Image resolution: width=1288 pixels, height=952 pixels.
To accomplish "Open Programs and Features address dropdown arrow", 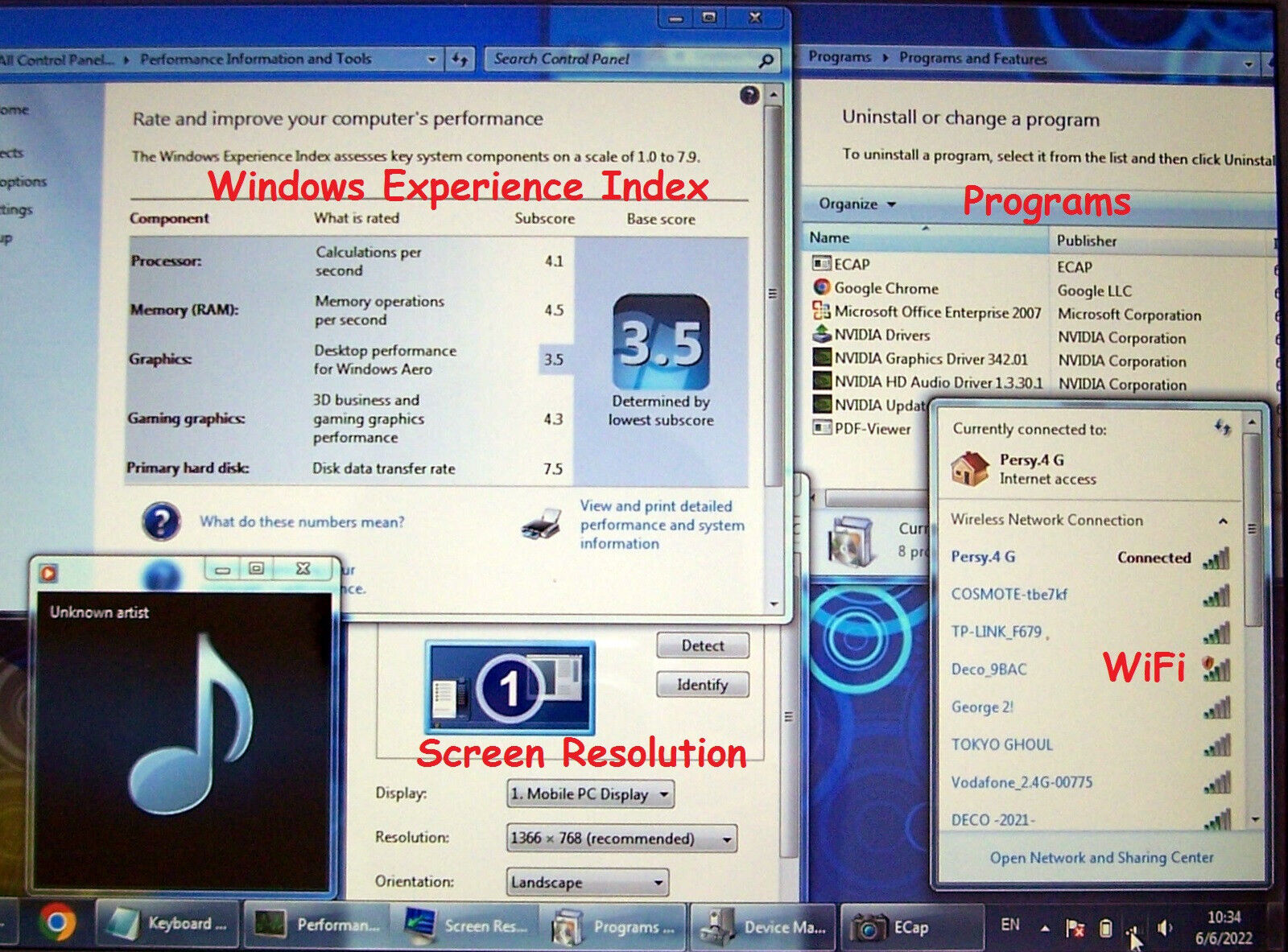I will pyautogui.click(x=1248, y=63).
